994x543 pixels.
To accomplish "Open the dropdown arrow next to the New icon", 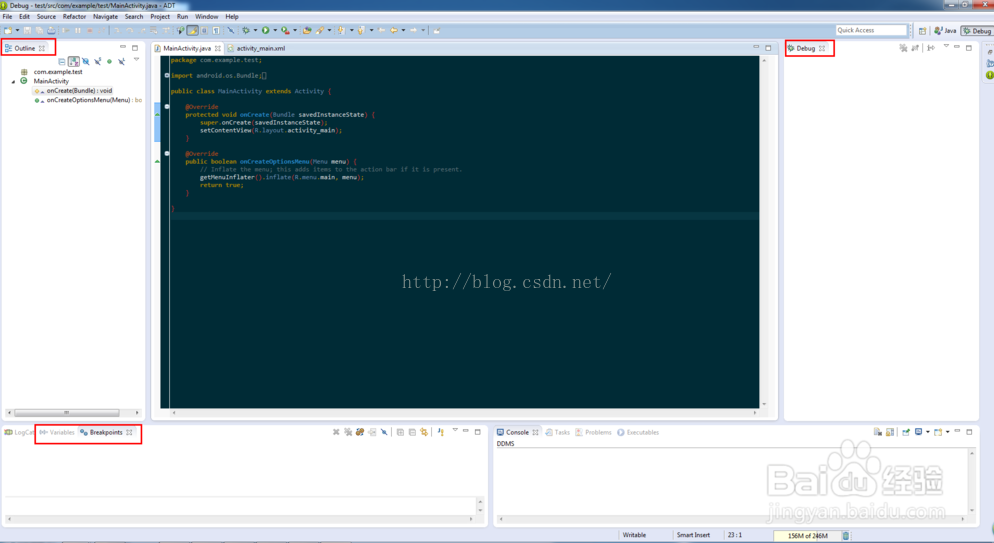I will click(18, 30).
